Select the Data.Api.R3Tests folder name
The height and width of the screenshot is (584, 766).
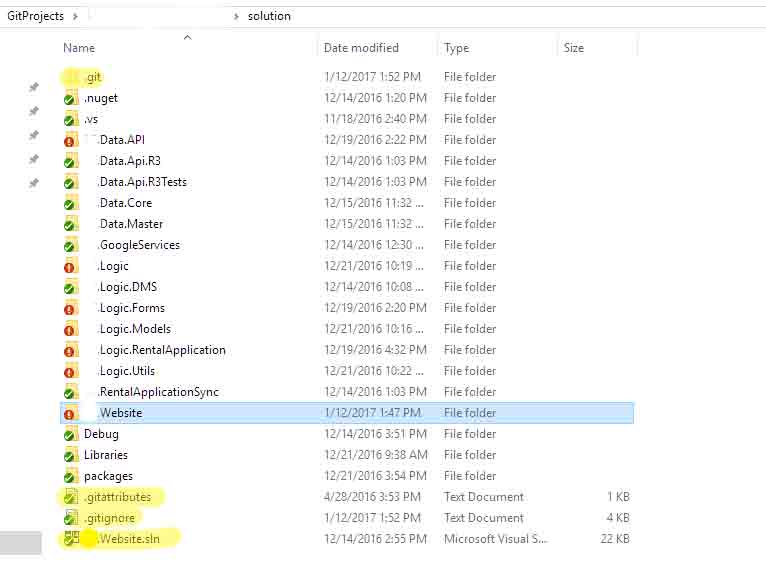tap(142, 182)
